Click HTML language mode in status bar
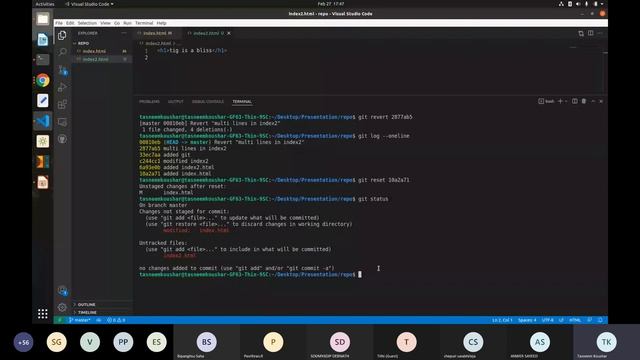 tap(575, 320)
